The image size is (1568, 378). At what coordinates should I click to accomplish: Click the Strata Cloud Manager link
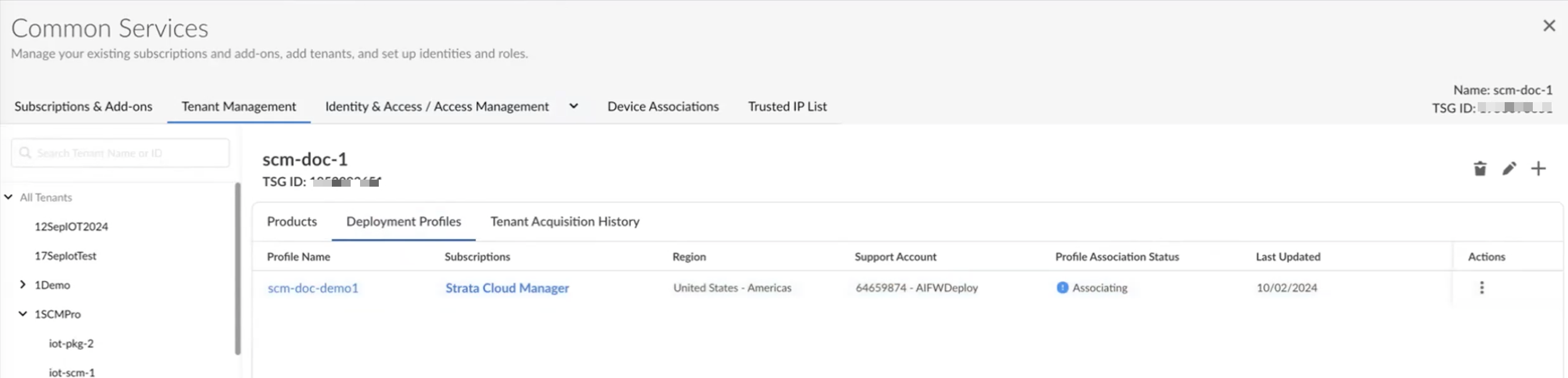(x=507, y=288)
